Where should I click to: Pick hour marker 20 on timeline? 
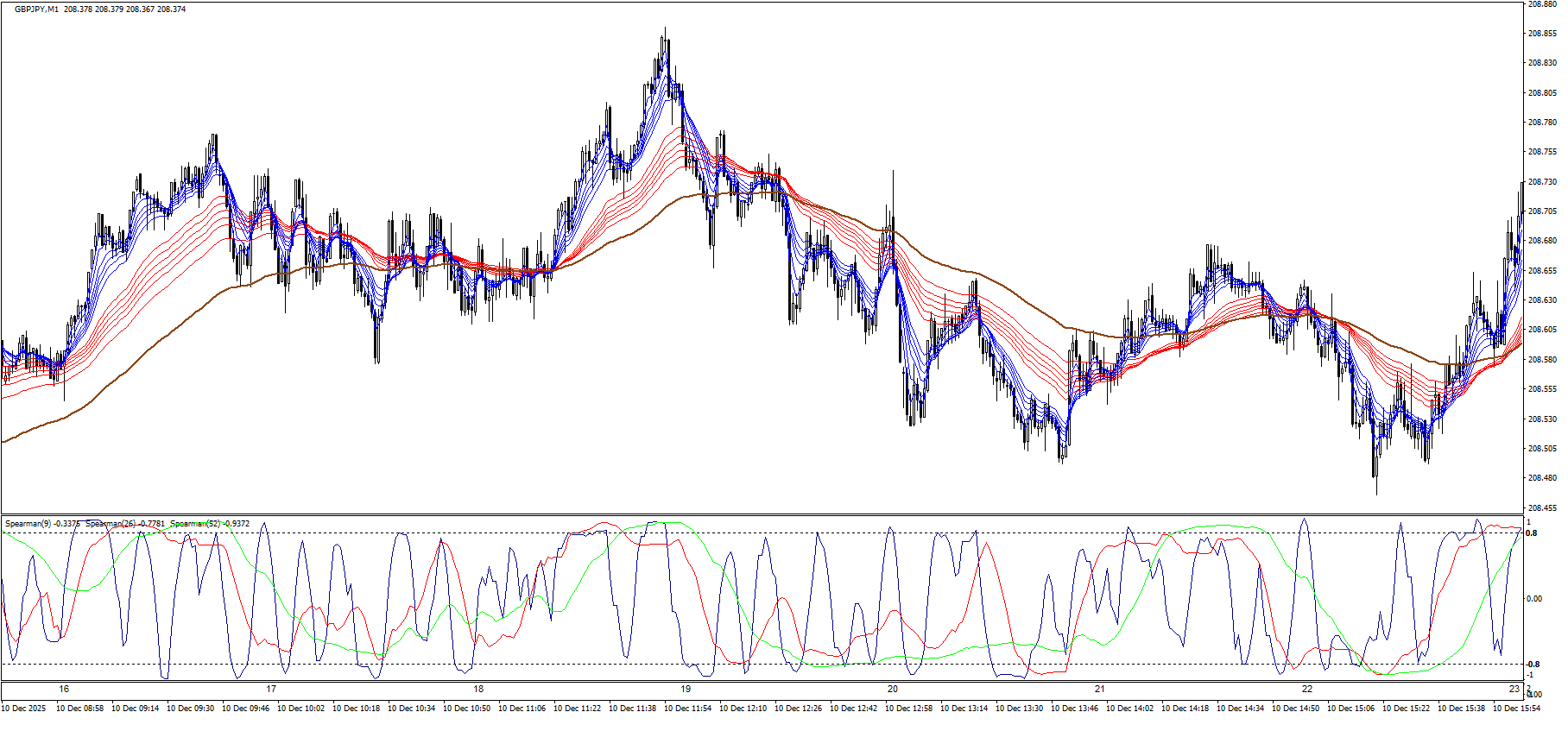[x=893, y=689]
